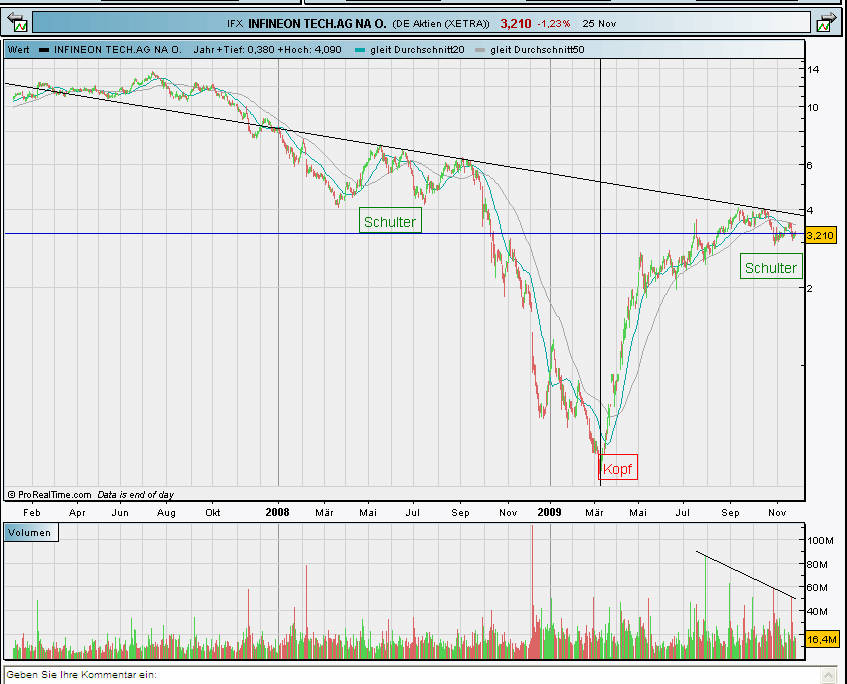Click the yellow 16,4M volume tag
The width and height of the screenshot is (847, 684).
(x=821, y=640)
